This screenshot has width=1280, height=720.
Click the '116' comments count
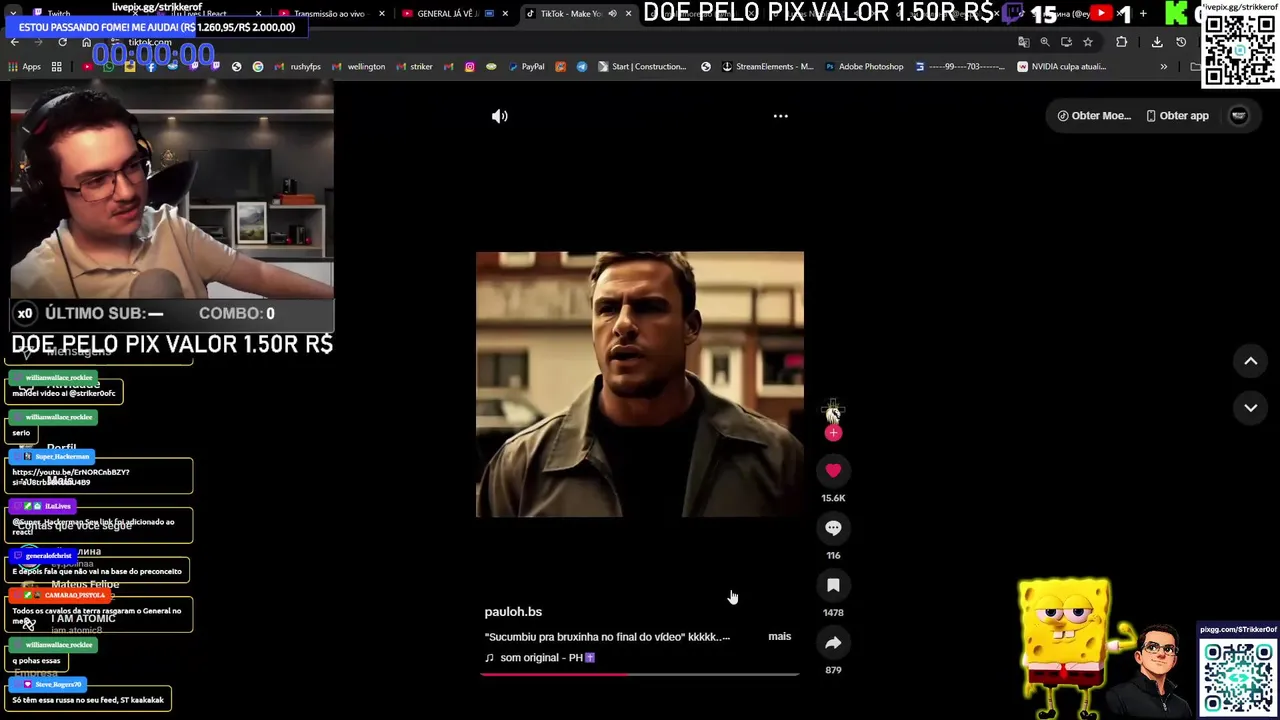833,555
